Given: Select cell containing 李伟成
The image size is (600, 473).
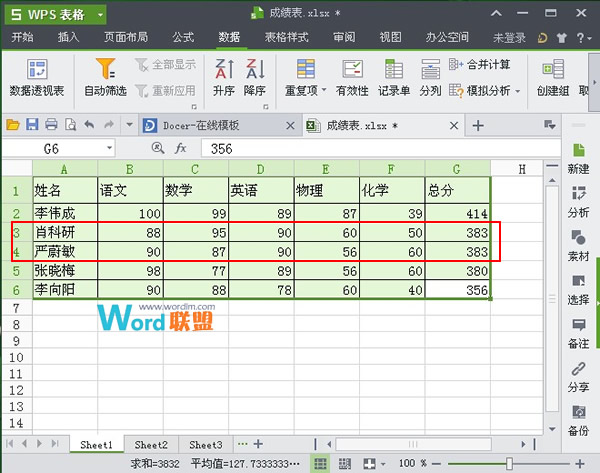Looking at the screenshot, I should coord(65,213).
